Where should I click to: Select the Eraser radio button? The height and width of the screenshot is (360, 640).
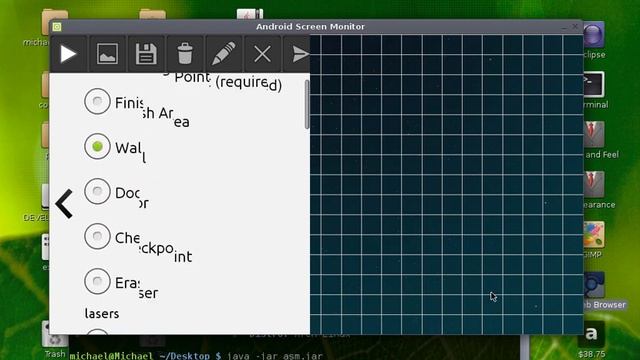coord(97,281)
